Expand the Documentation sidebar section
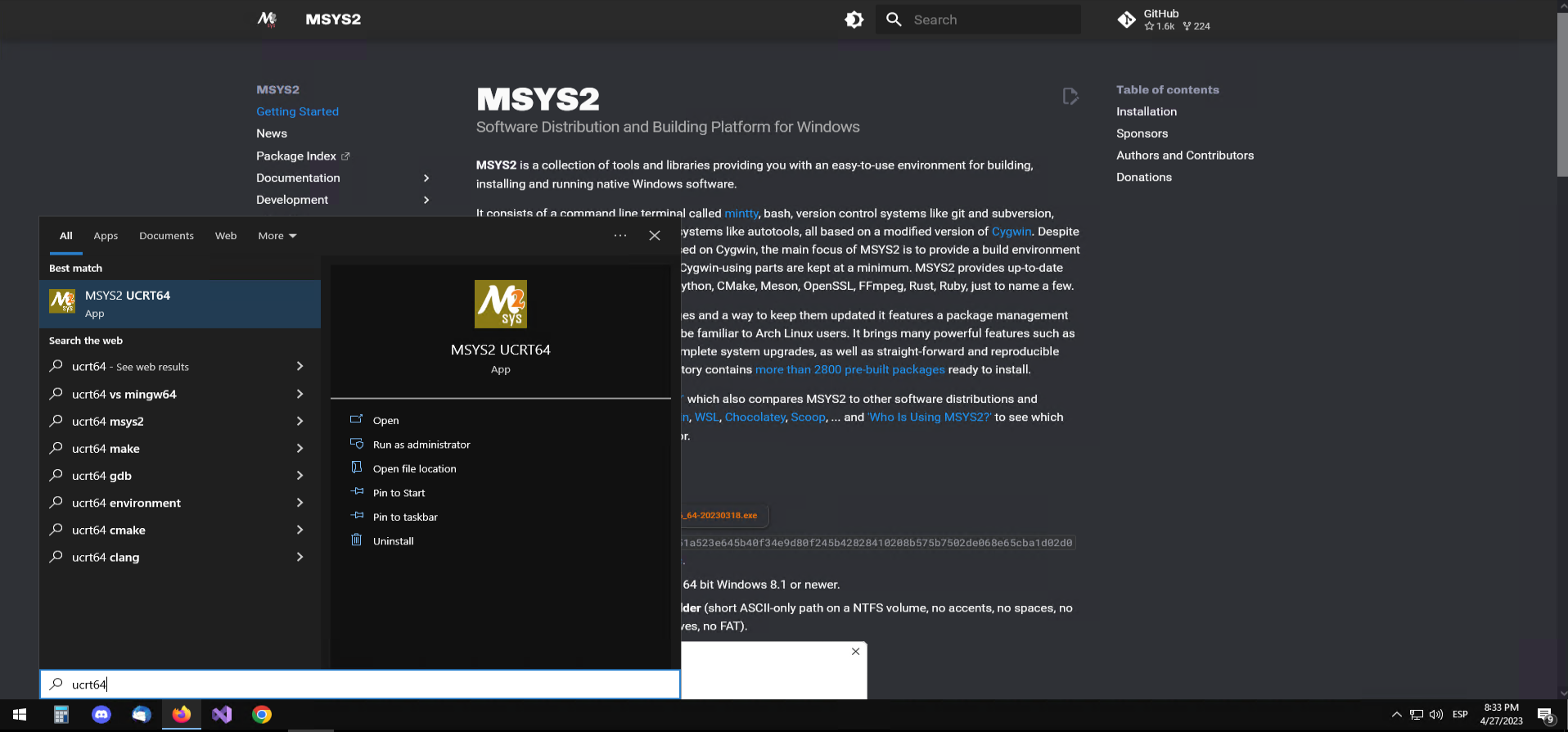The width and height of the screenshot is (1568, 732). coord(426,178)
